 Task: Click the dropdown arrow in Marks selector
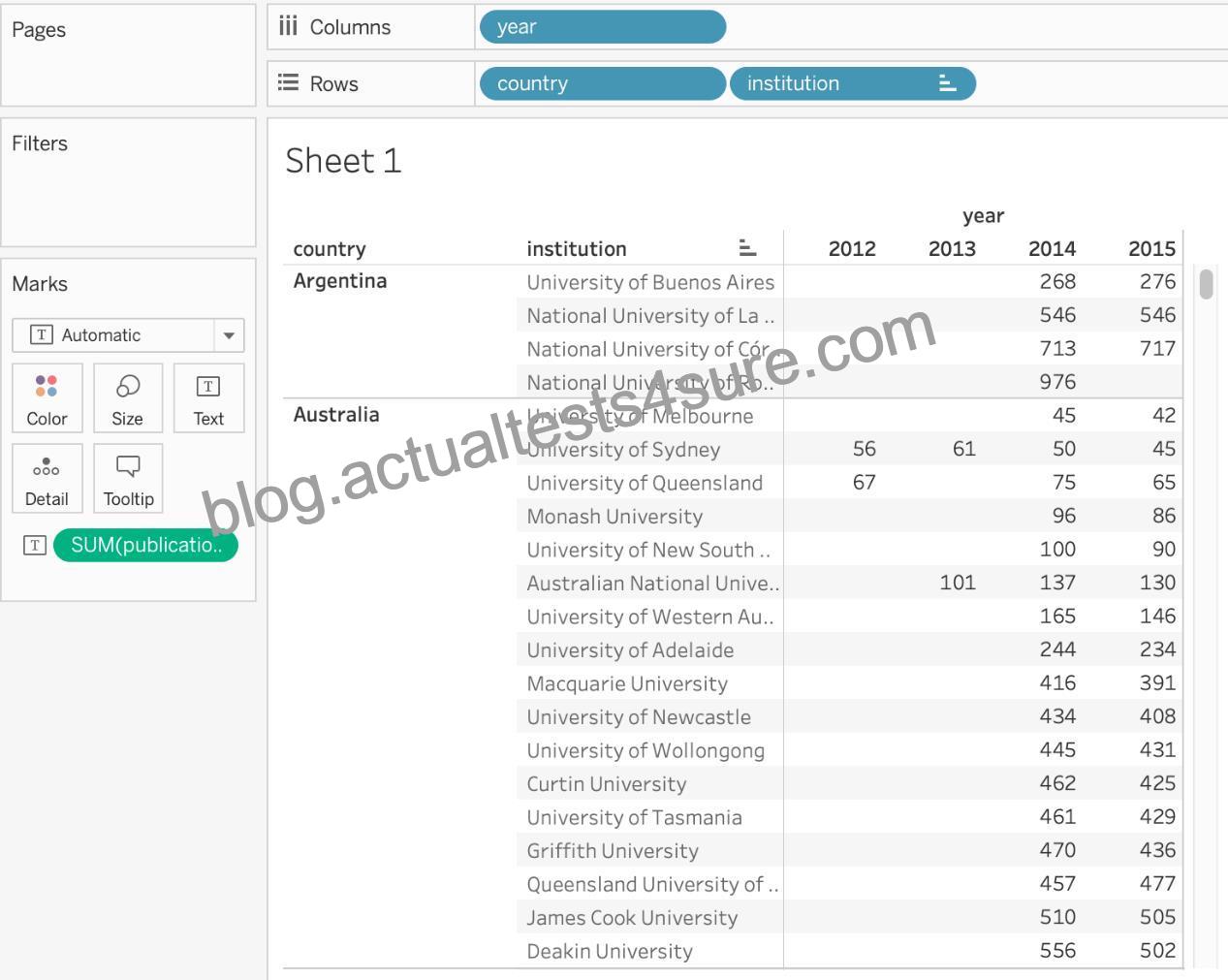click(x=229, y=335)
